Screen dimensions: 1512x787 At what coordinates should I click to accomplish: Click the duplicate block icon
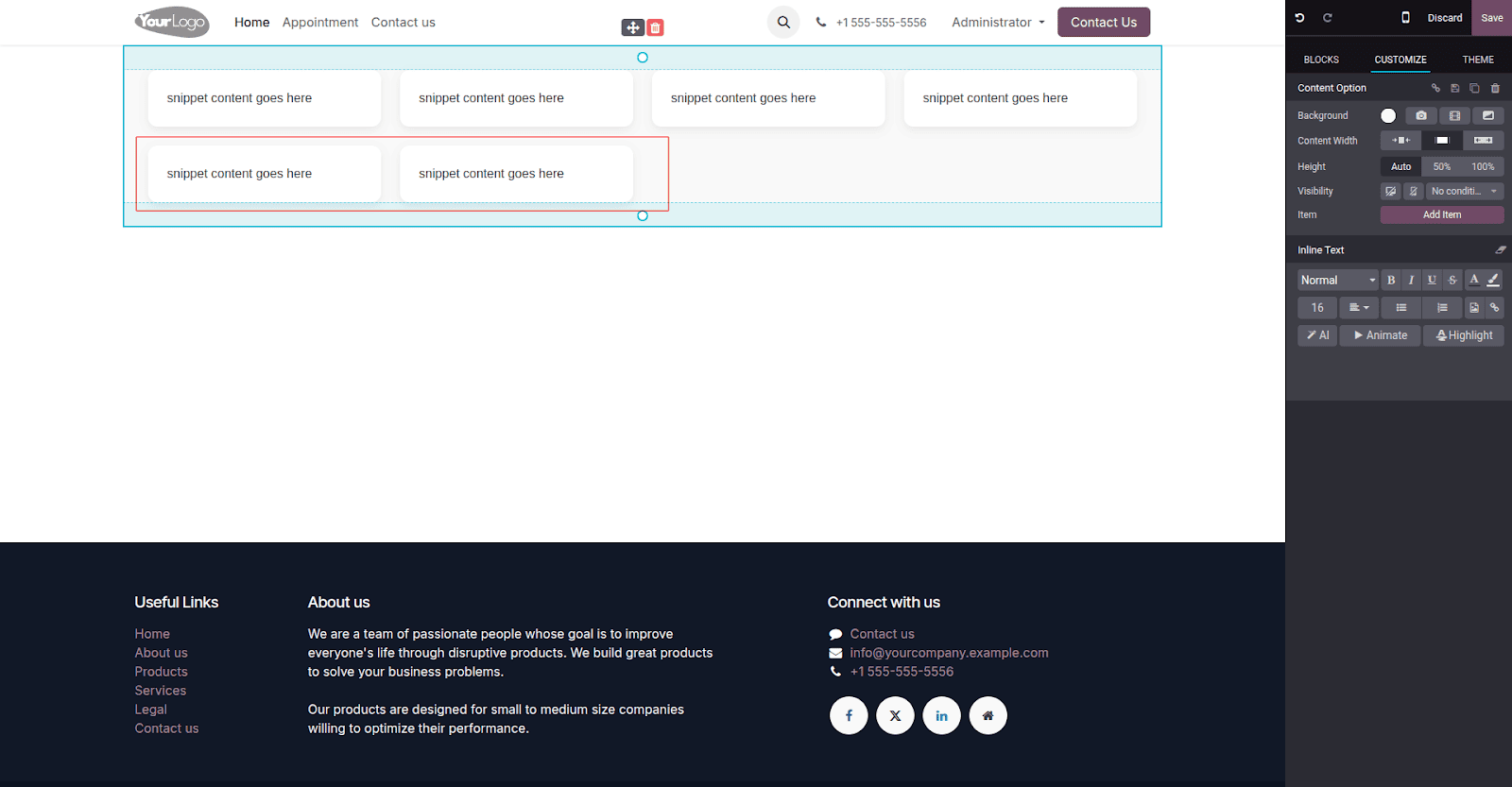tap(1474, 88)
